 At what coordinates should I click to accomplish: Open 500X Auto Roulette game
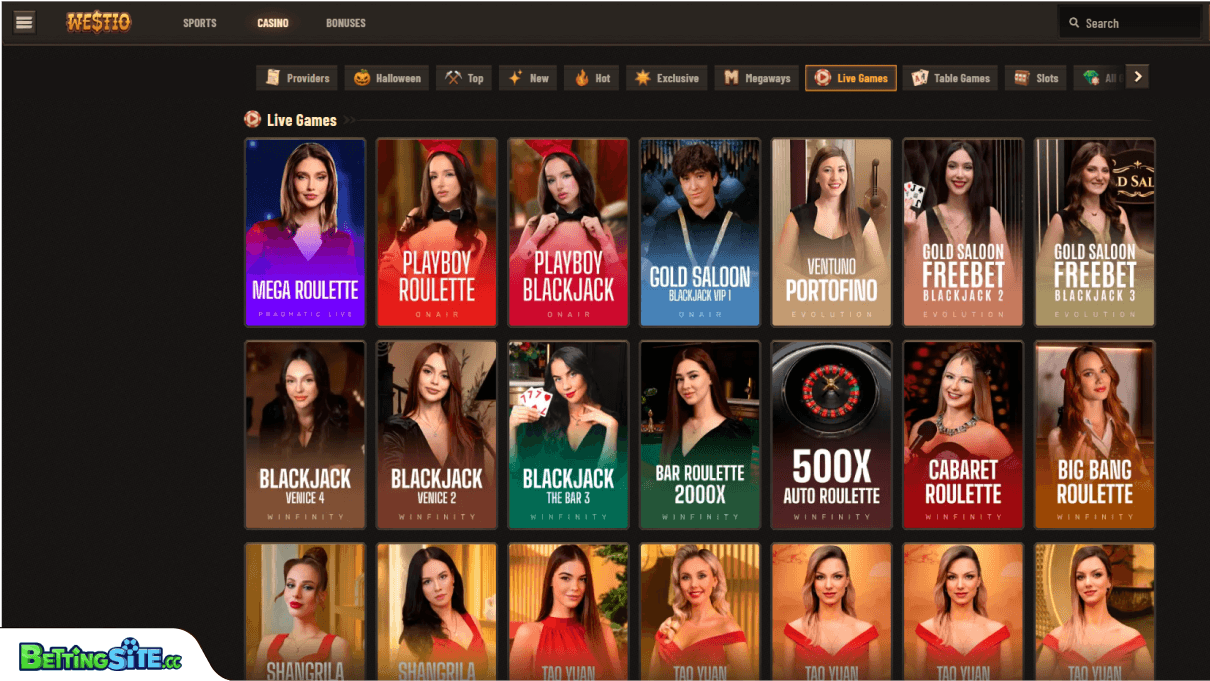[832, 434]
